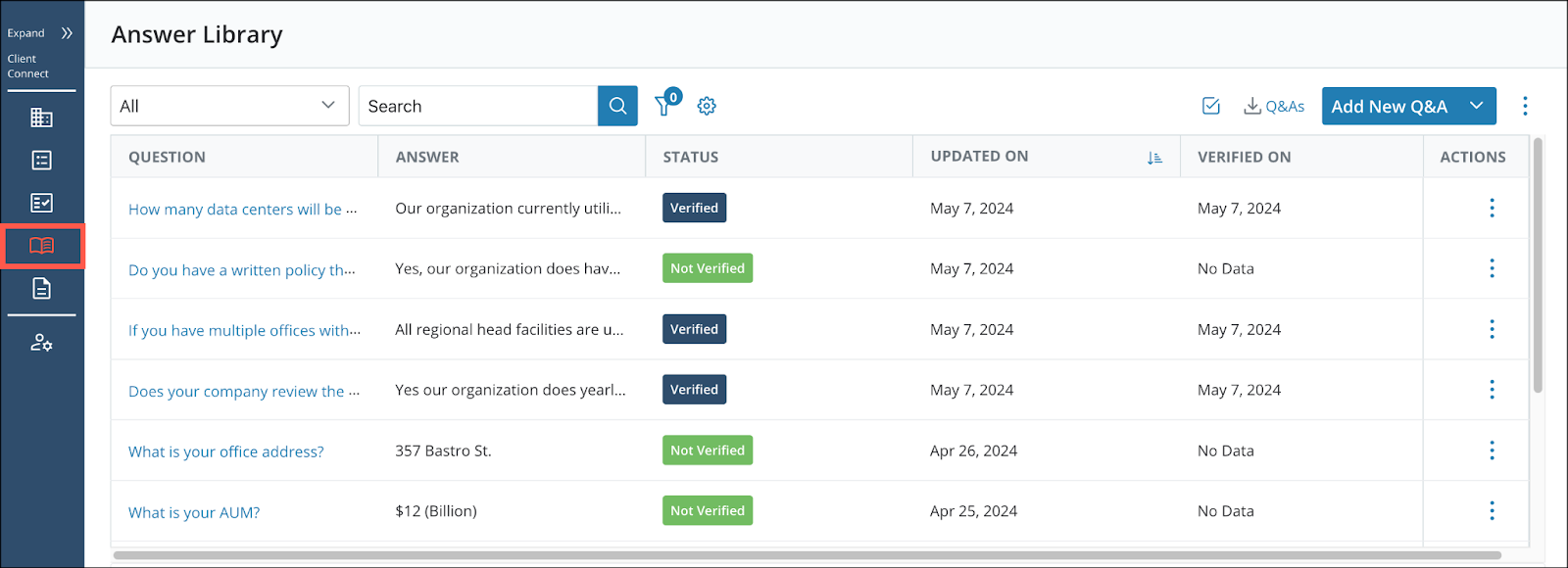Click 'Our organization currently utili...' answer

pos(508,208)
